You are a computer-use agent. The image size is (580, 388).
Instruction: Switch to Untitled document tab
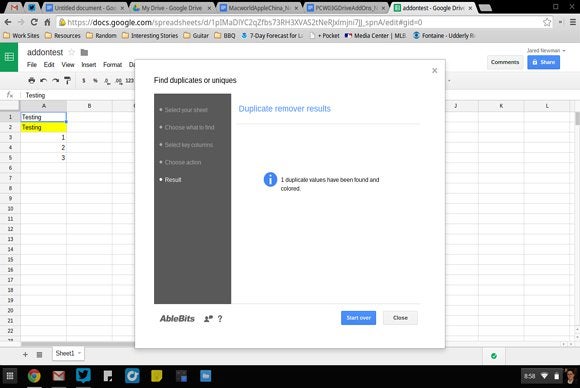point(85,8)
